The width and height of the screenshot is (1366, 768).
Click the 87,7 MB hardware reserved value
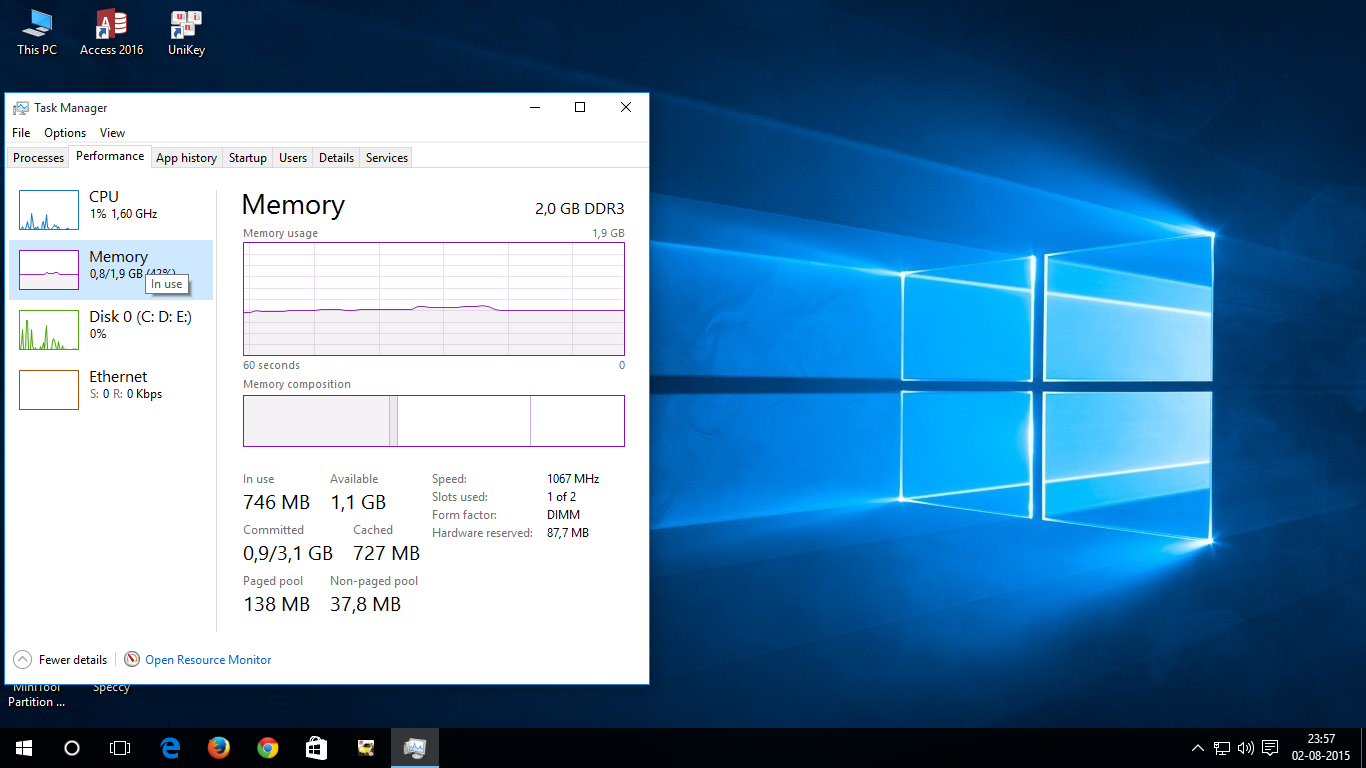click(x=568, y=533)
